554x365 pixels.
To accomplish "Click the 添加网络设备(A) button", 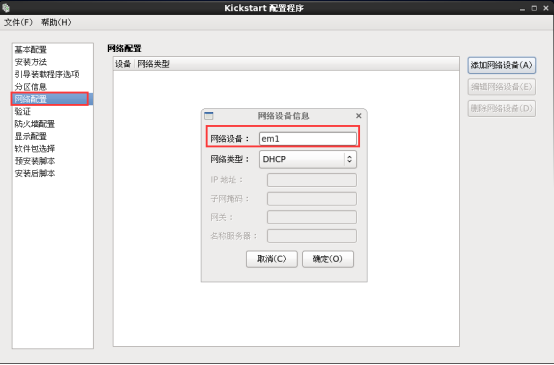I will (501, 65).
